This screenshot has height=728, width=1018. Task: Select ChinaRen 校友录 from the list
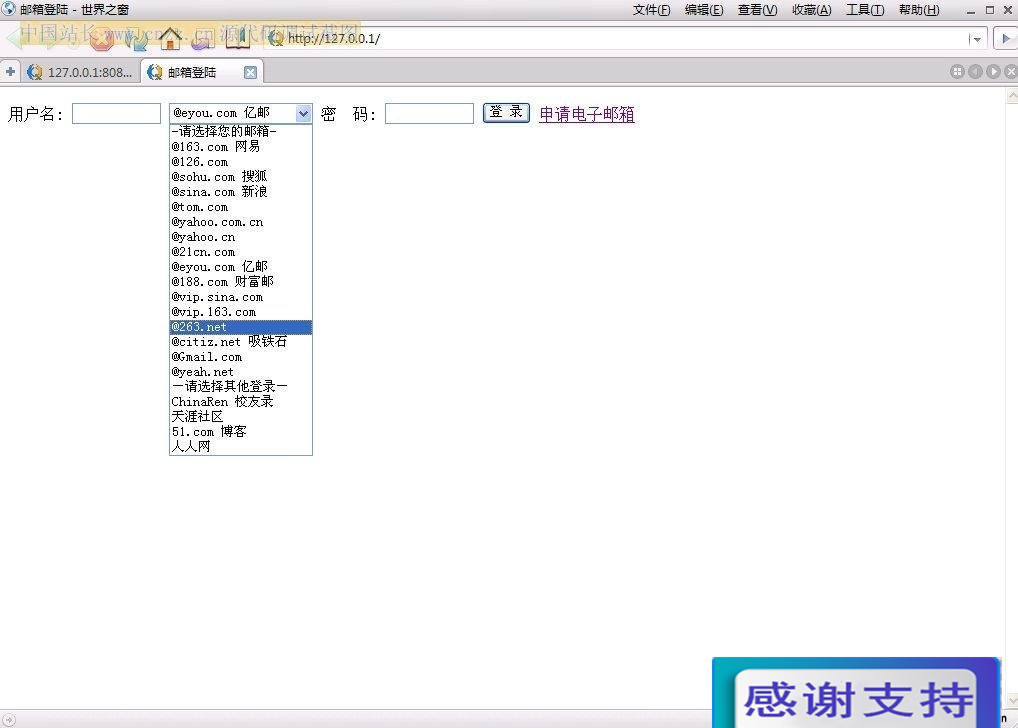click(x=241, y=402)
